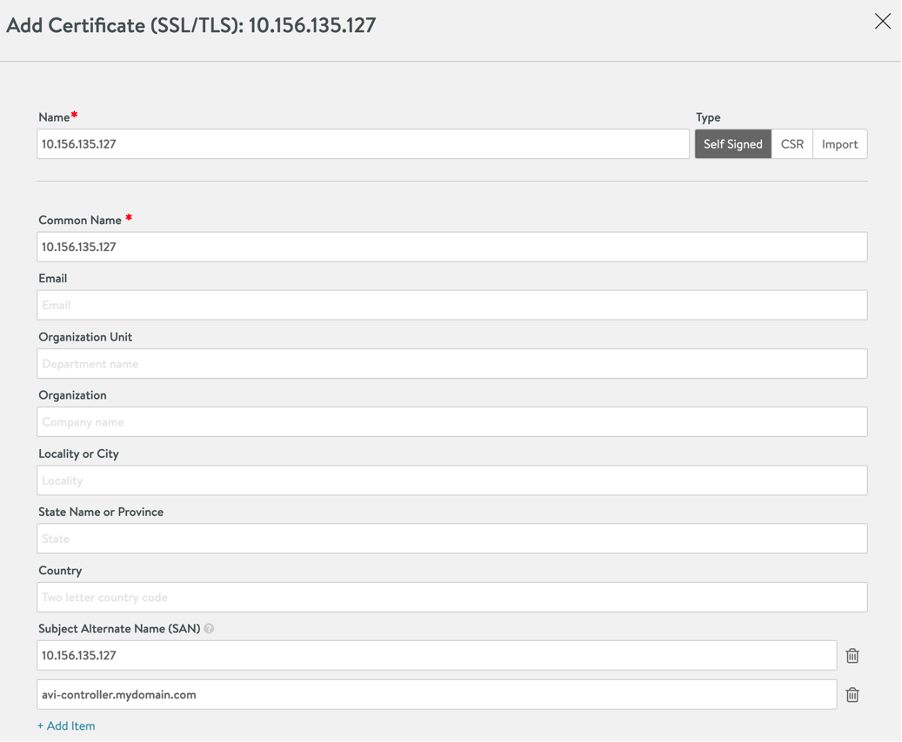This screenshot has height=742, width=902.
Task: Select the Self Signed certificate type
Action: click(x=732, y=144)
